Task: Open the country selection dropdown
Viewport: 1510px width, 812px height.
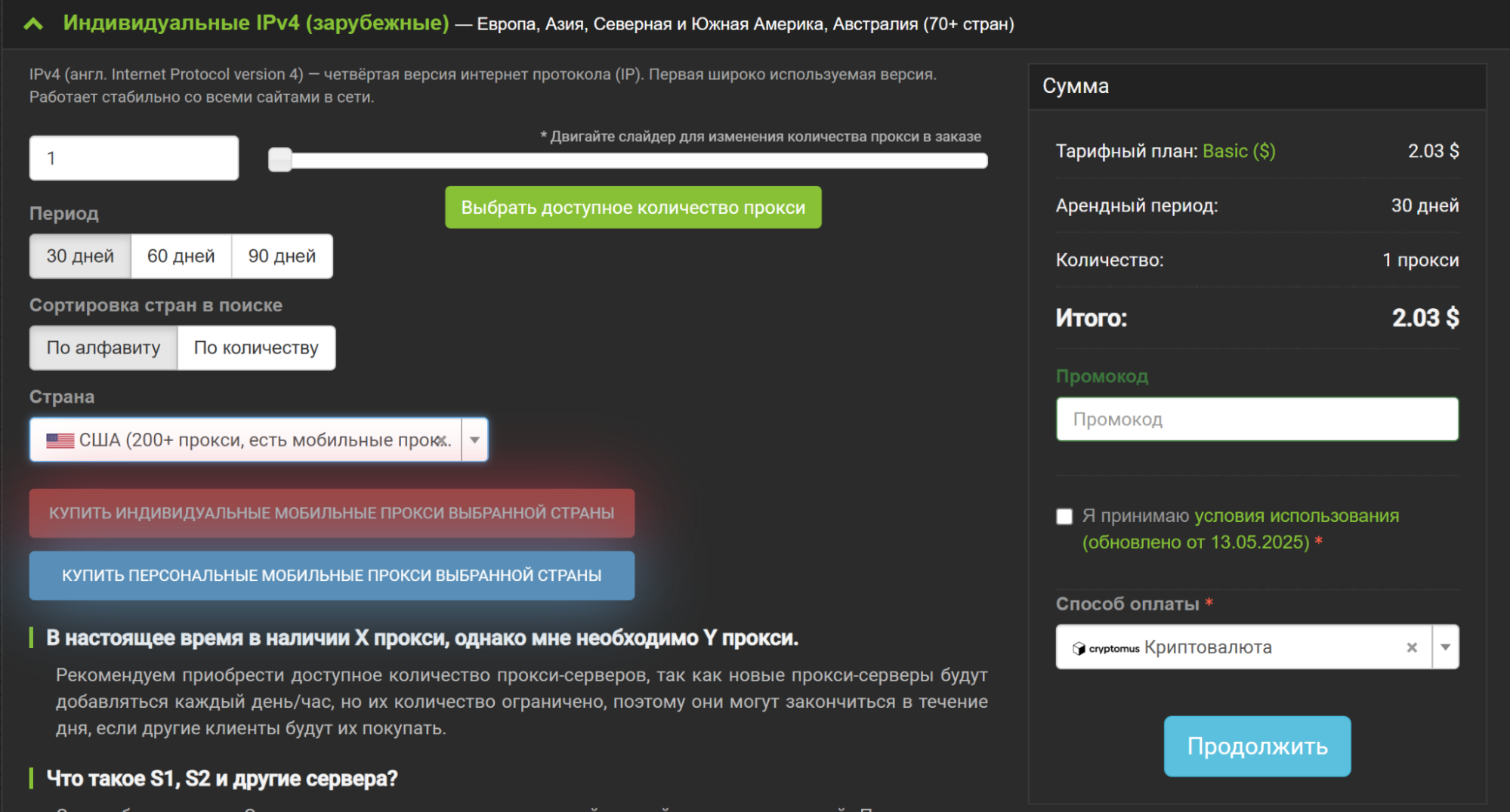Action: (x=474, y=439)
